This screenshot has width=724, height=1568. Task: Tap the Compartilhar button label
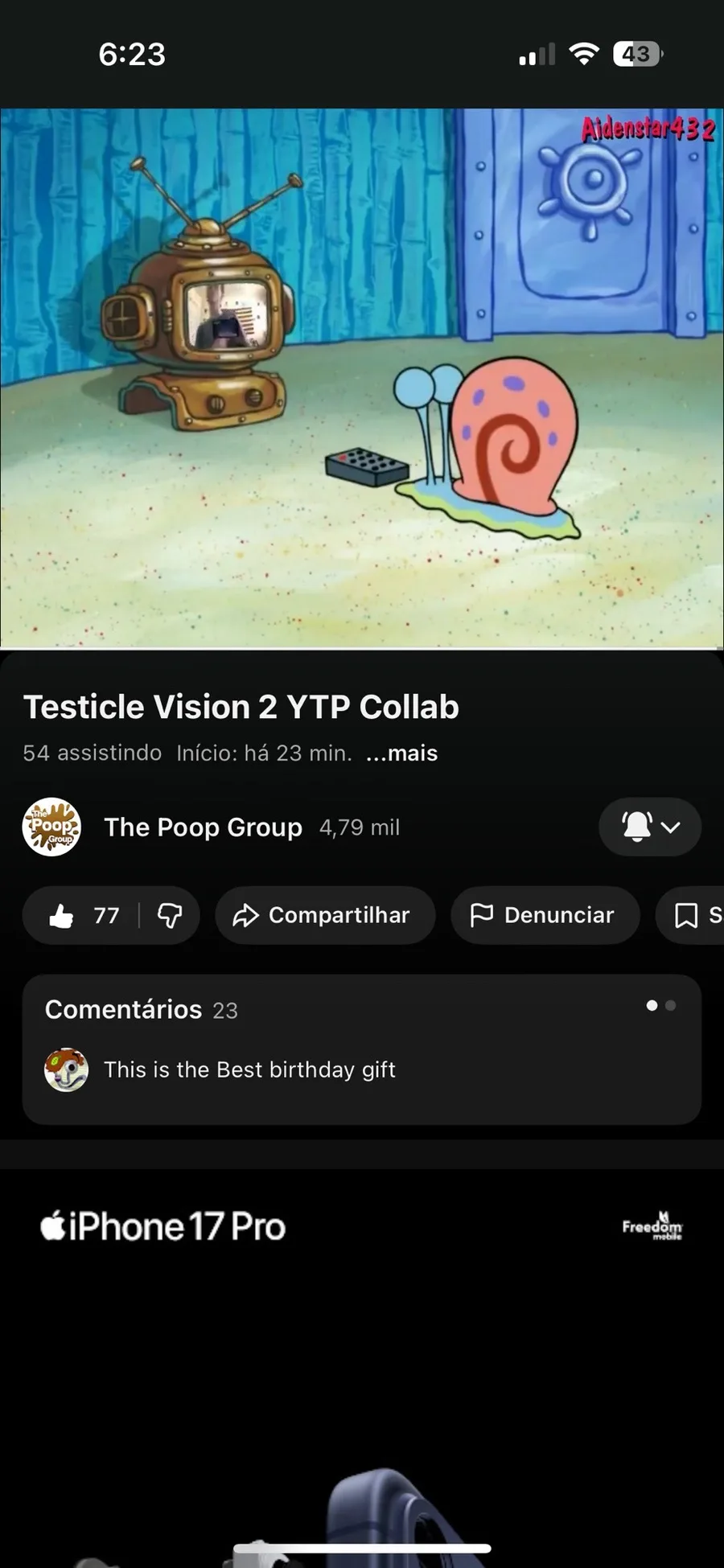pyautogui.click(x=339, y=915)
